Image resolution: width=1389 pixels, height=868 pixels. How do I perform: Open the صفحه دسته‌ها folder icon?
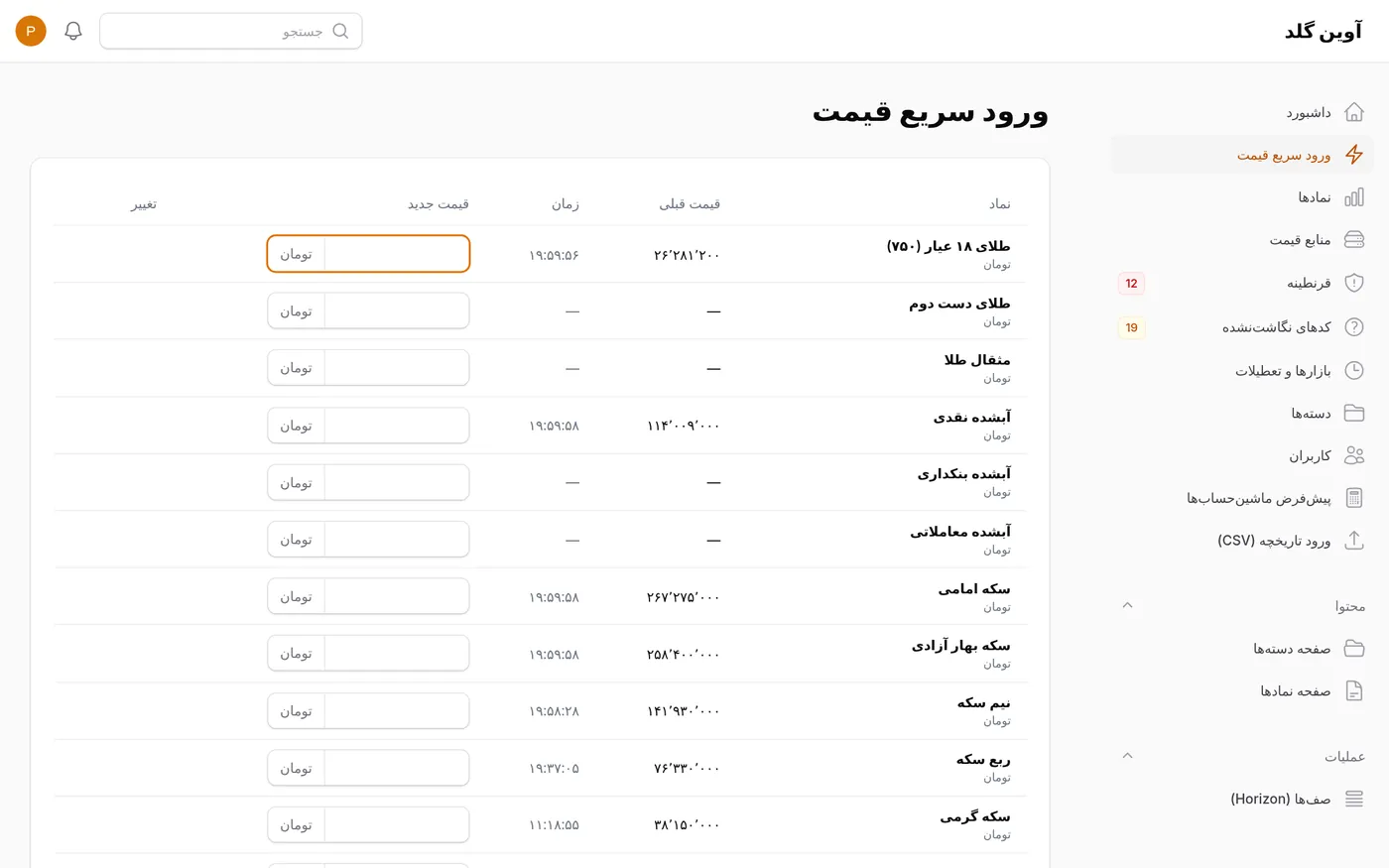(1353, 649)
